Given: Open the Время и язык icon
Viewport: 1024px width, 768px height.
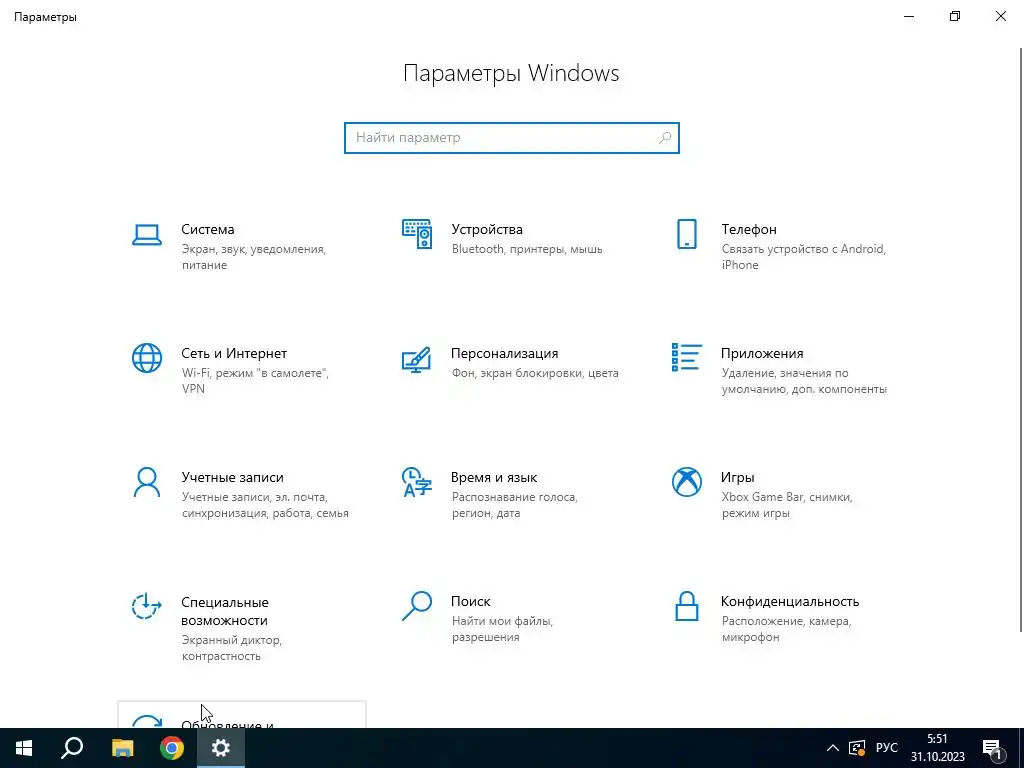Looking at the screenshot, I should [417, 482].
